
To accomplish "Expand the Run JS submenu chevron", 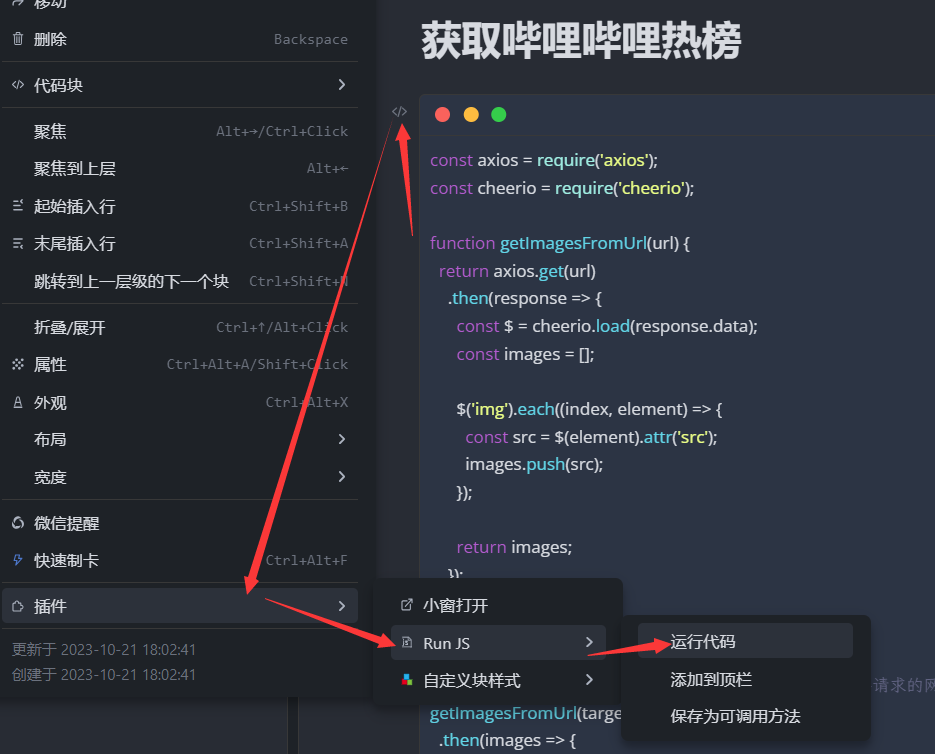I will coord(589,642).
